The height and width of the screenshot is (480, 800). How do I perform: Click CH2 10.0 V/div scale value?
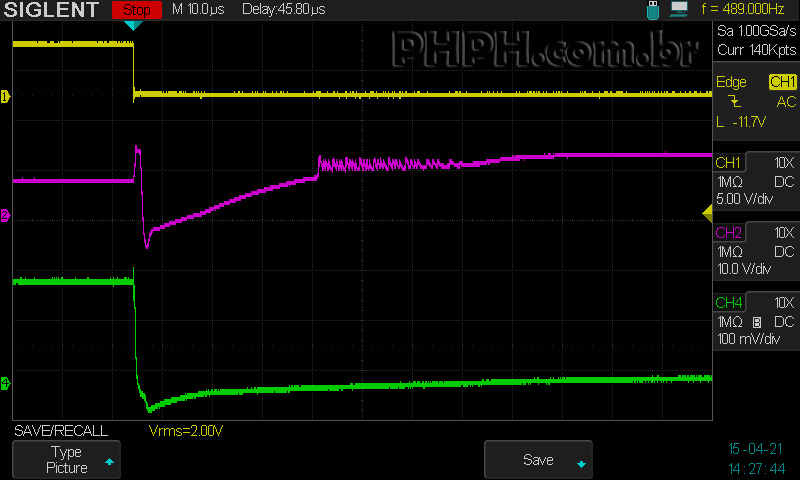(744, 269)
